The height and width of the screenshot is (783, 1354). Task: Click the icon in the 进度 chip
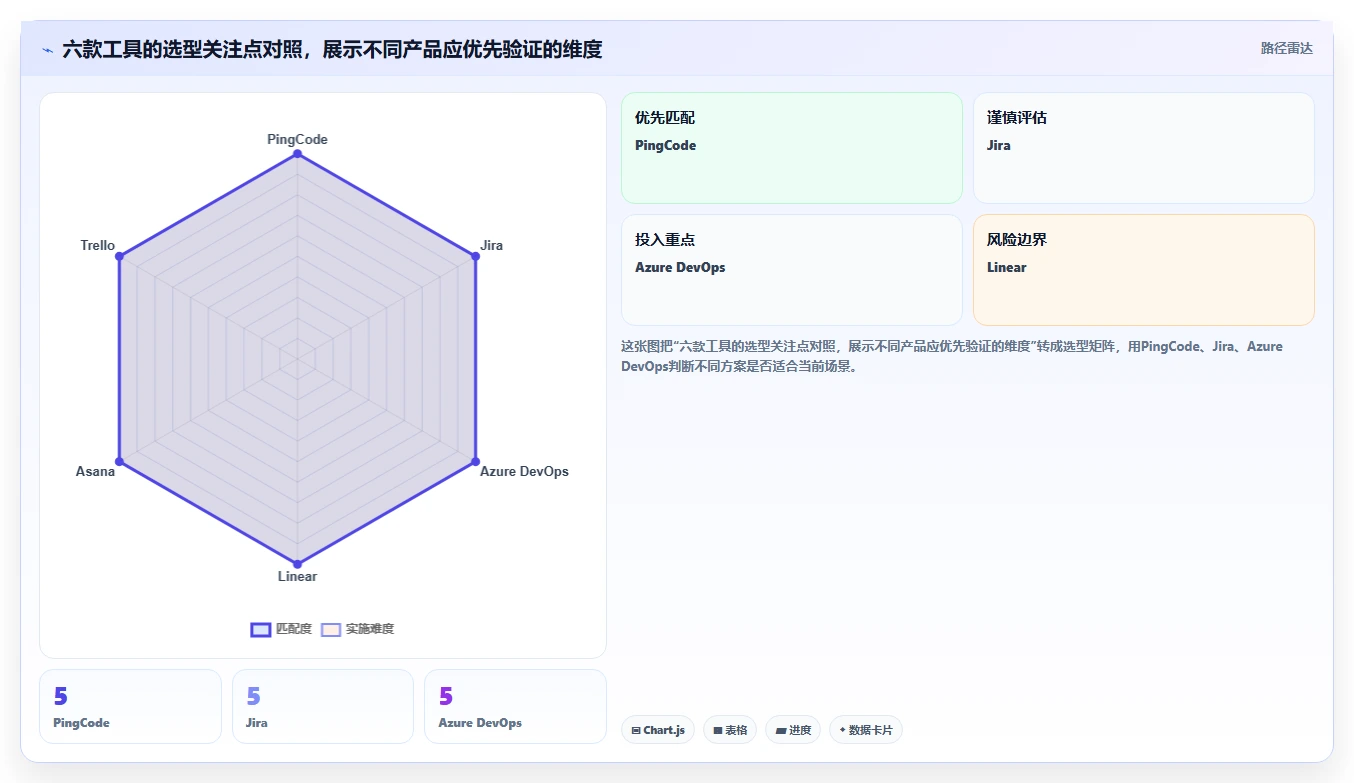point(780,731)
